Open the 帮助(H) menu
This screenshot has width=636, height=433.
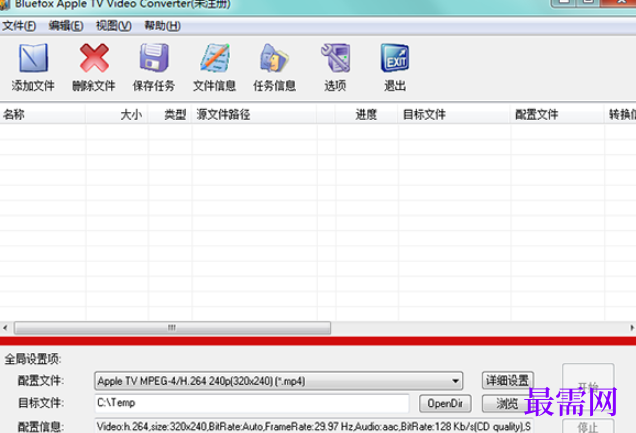point(162,26)
